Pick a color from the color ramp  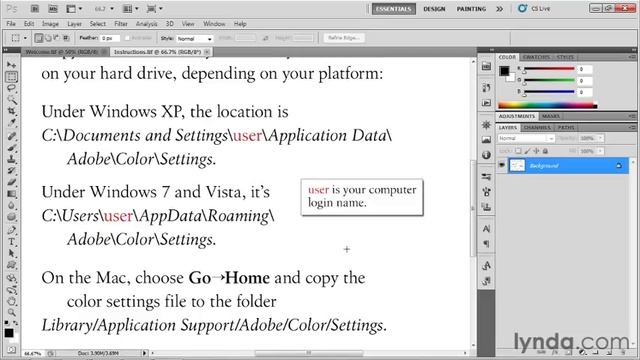click(x=547, y=106)
